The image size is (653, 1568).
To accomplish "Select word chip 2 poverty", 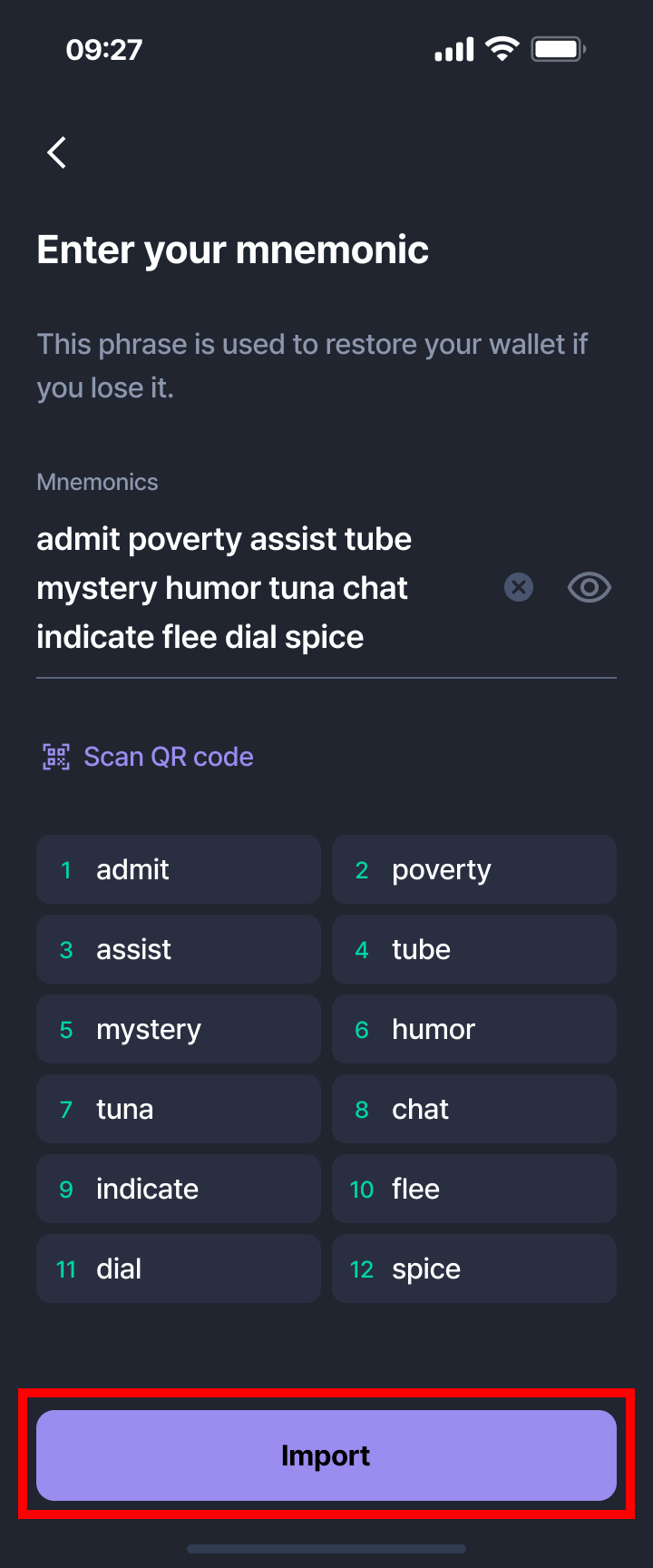I will [x=474, y=869].
